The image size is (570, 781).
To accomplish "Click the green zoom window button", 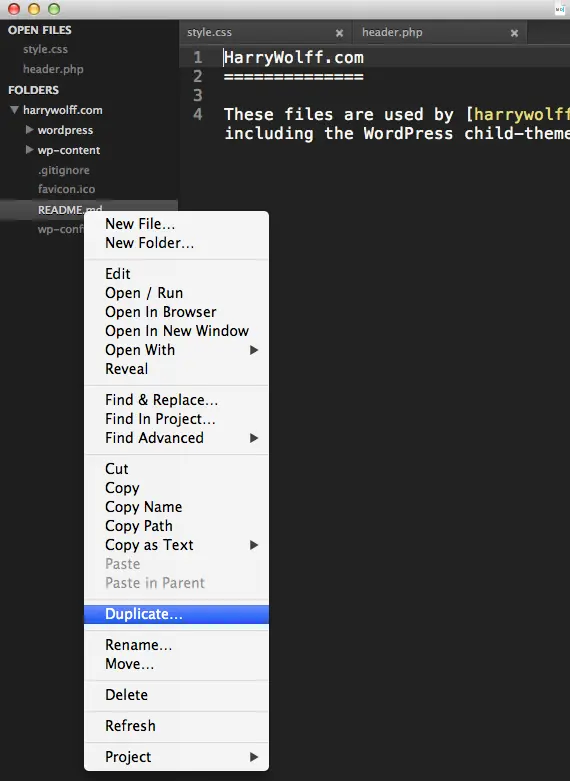I will [54, 9].
